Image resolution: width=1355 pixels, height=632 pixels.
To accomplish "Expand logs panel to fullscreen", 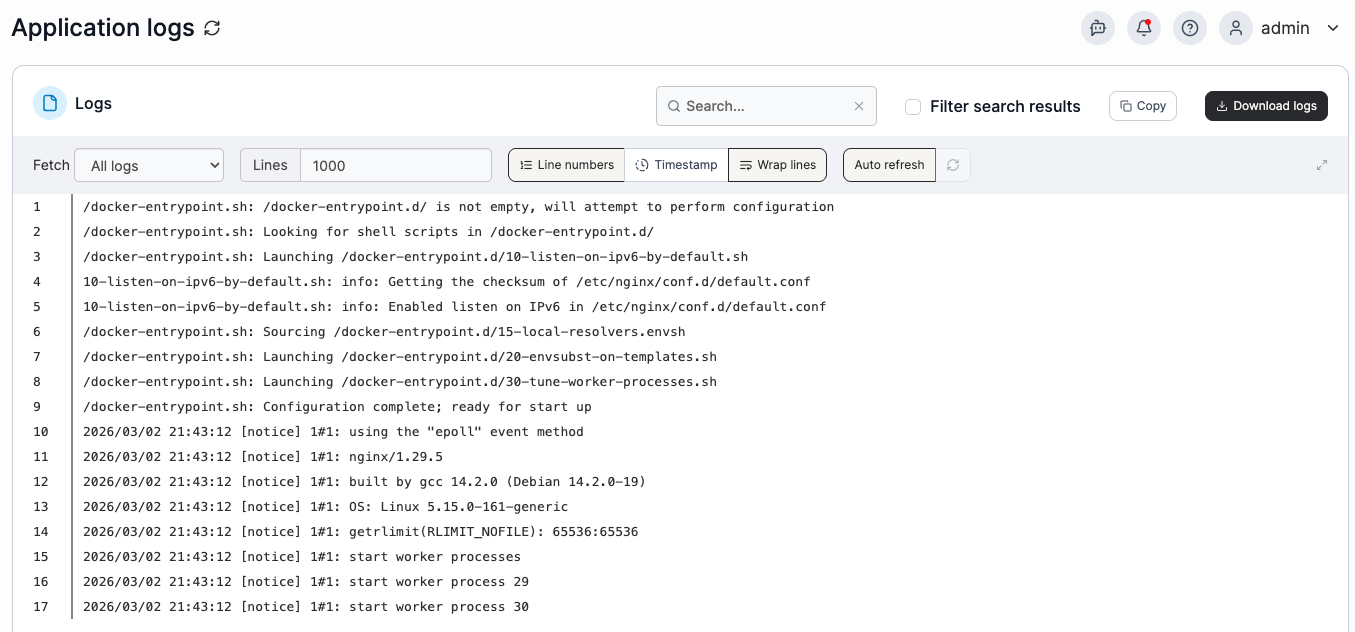I will pyautogui.click(x=1322, y=165).
